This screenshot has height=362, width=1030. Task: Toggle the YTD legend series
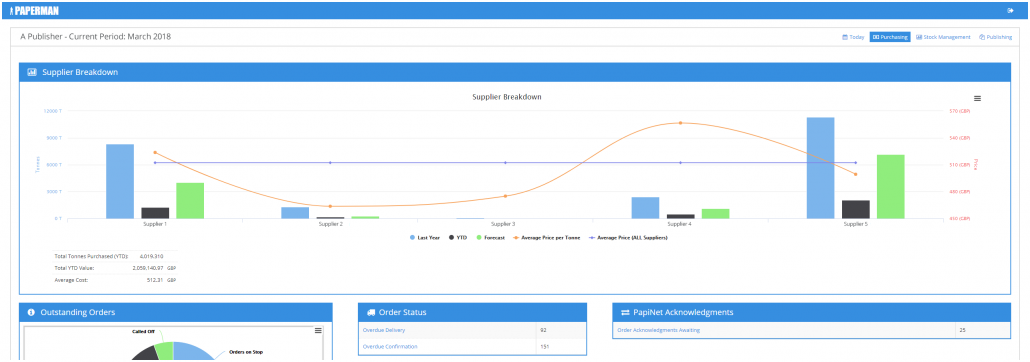(458, 237)
